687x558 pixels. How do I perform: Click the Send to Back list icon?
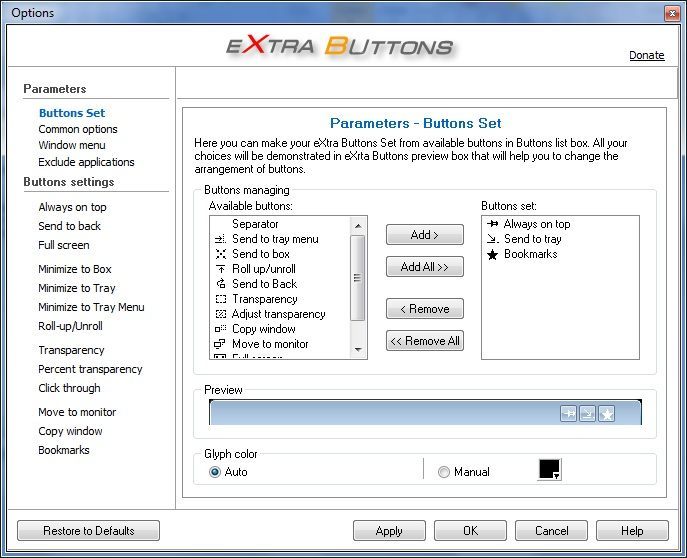point(221,284)
